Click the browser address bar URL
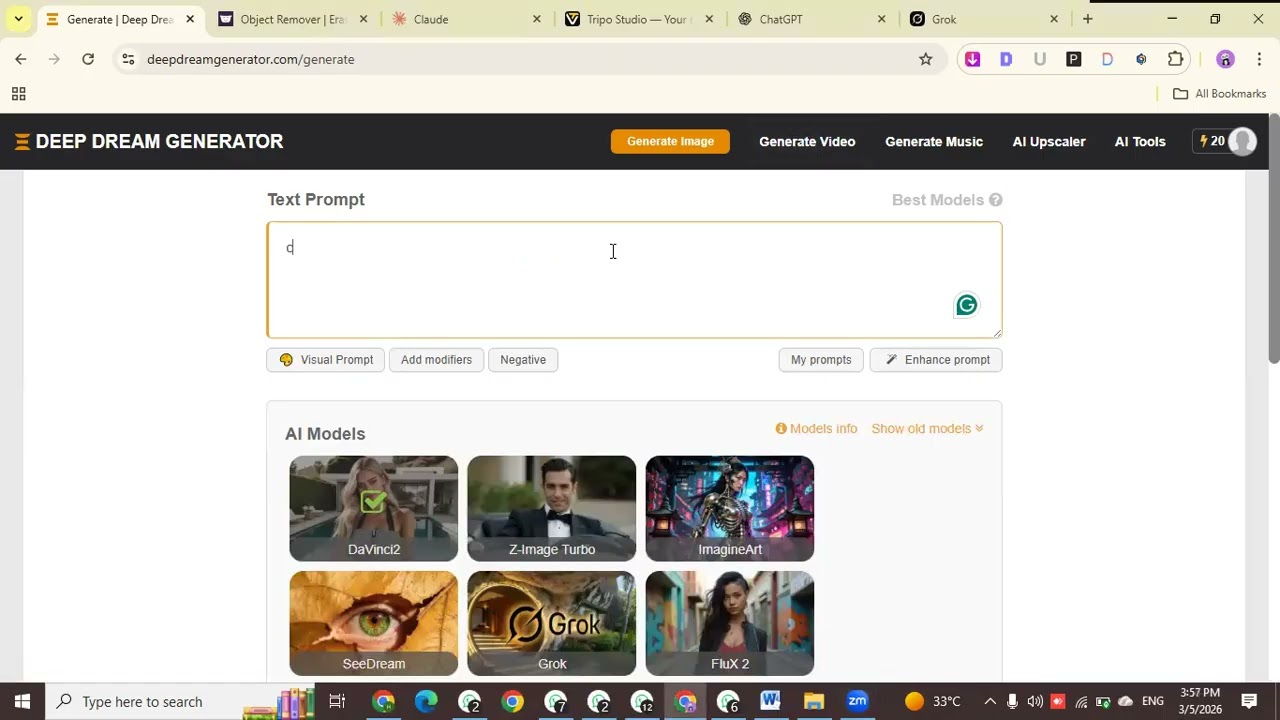 (x=251, y=59)
